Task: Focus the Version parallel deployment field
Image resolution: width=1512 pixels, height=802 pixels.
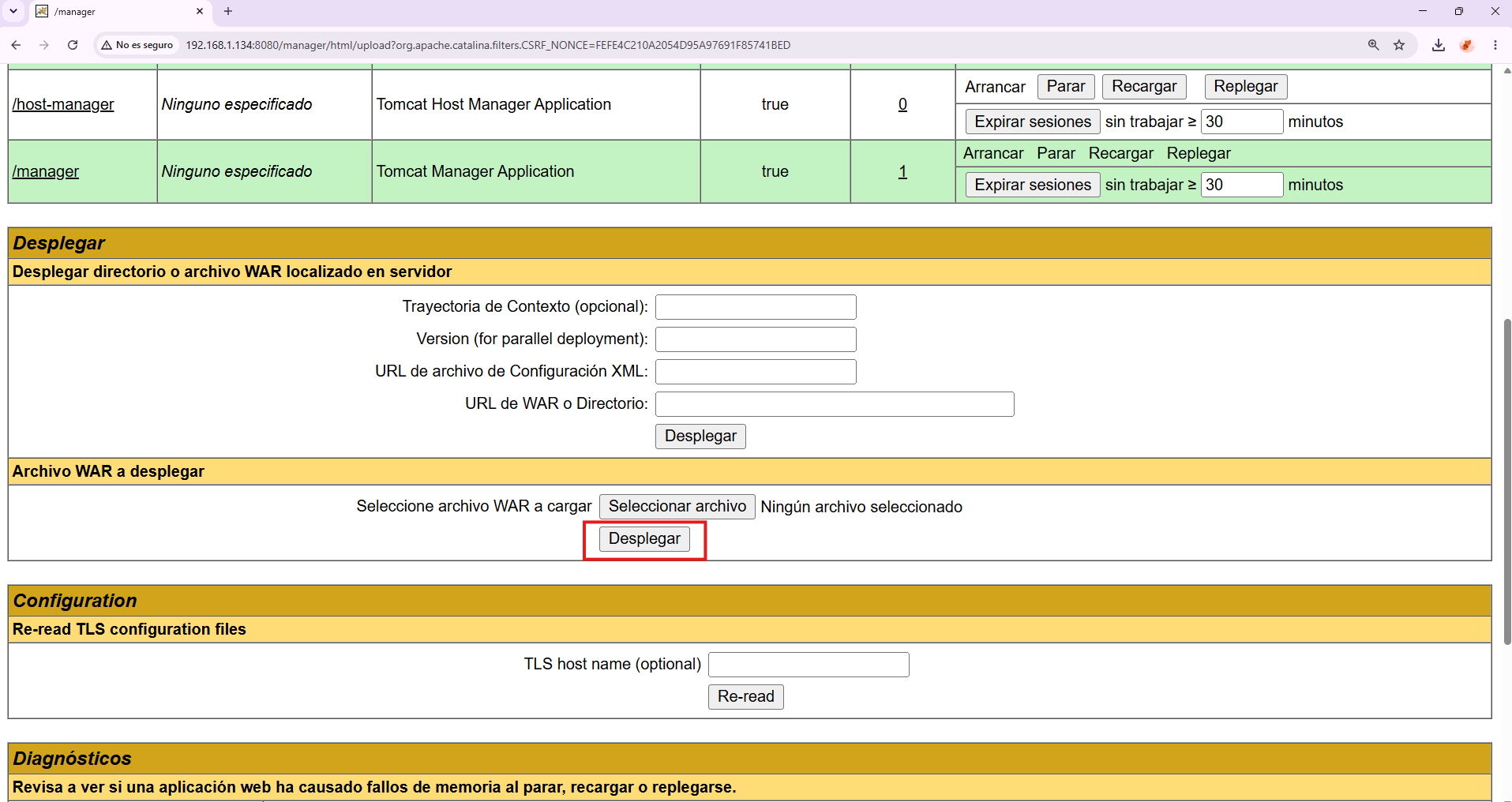Action: 756,339
